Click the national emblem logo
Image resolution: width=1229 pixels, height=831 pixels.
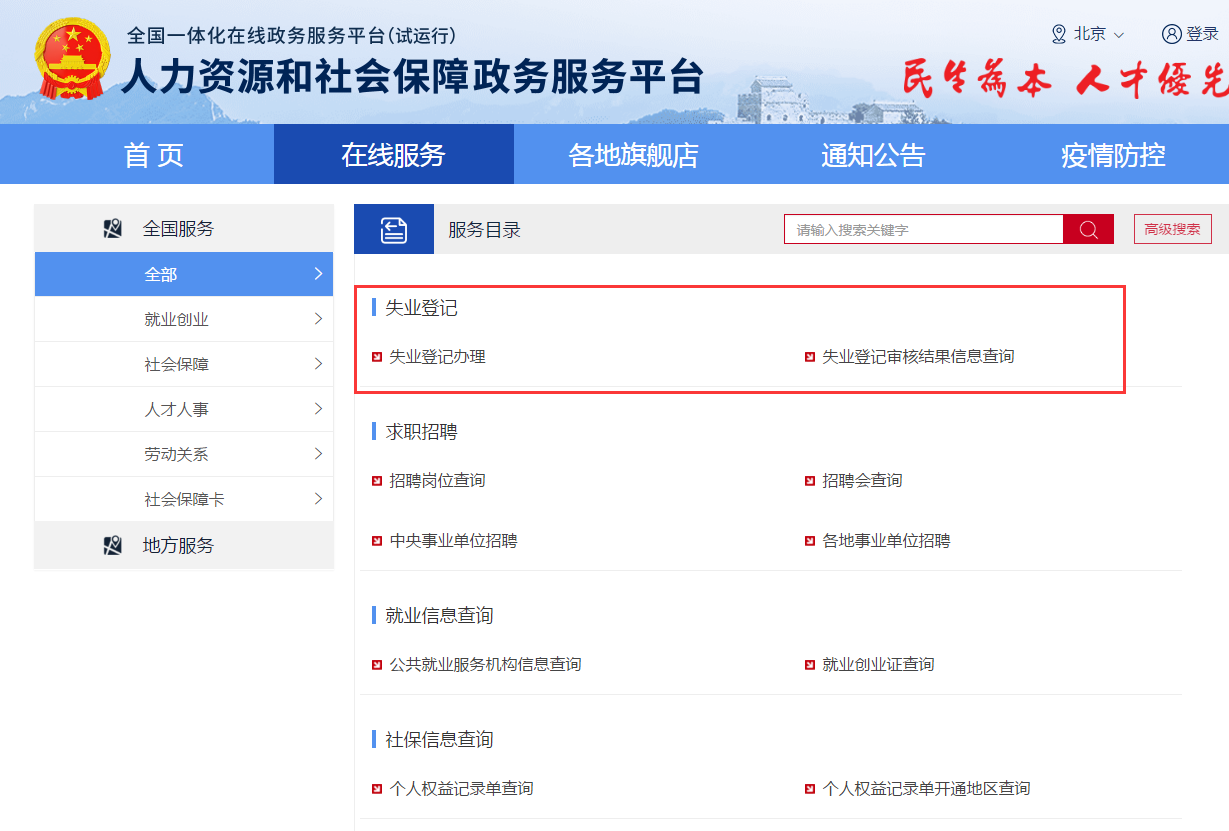click(73, 61)
